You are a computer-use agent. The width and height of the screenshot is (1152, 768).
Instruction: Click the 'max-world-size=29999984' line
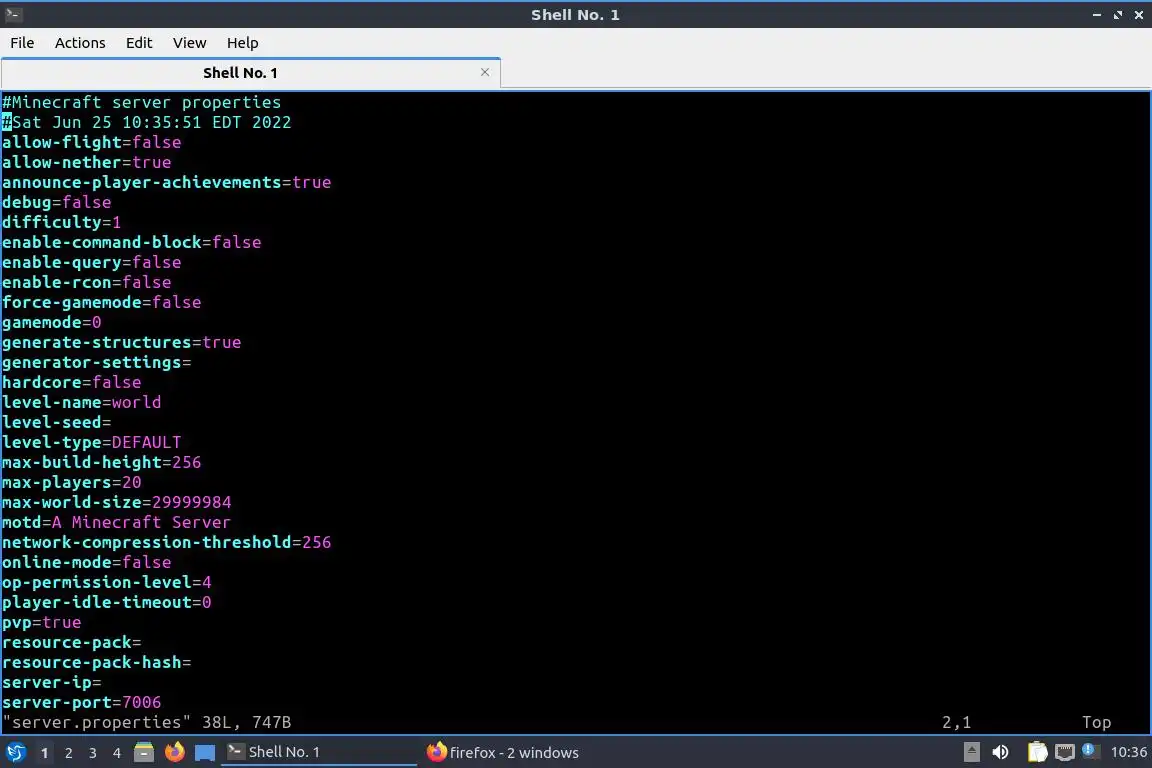[117, 502]
